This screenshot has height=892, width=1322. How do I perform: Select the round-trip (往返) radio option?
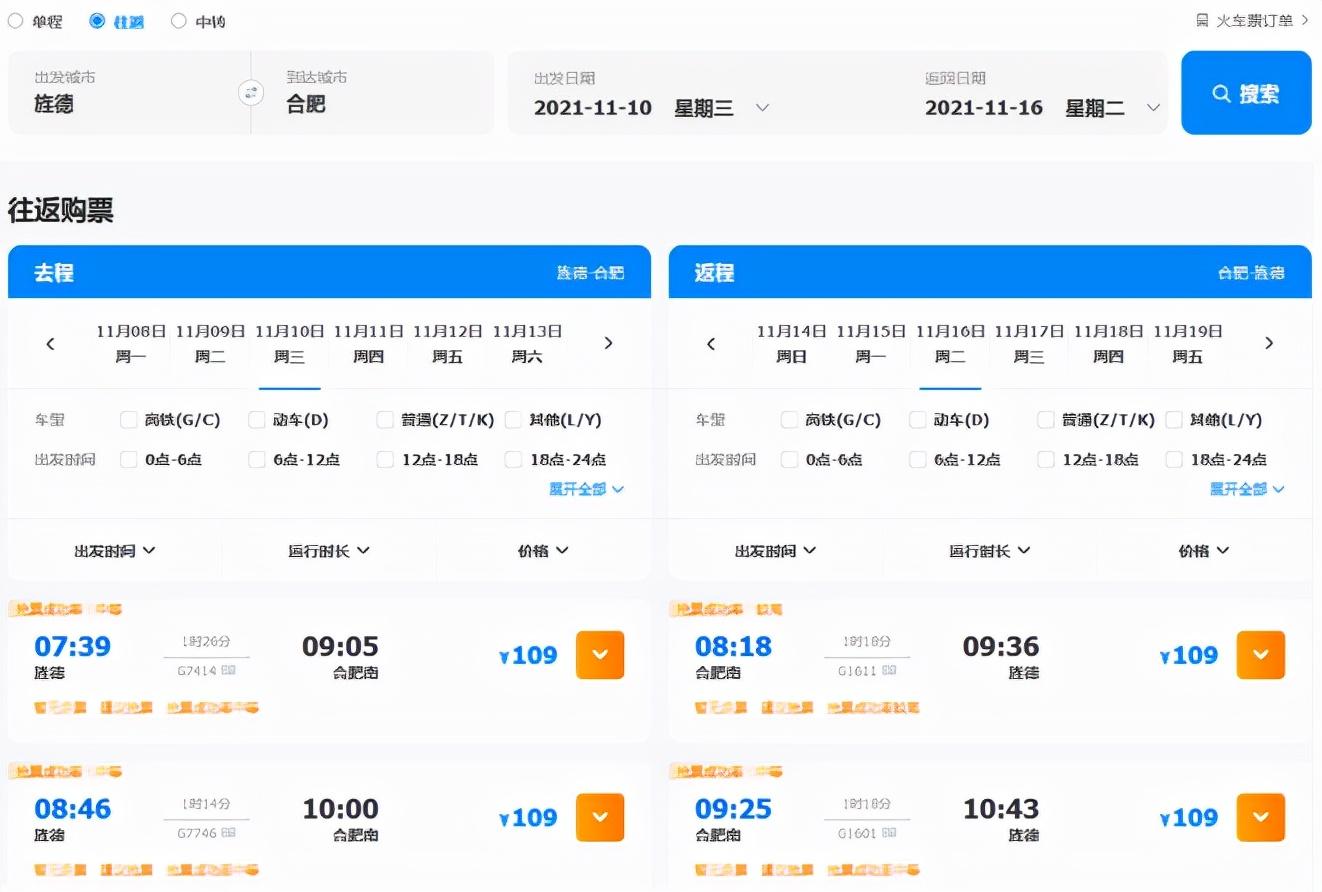tap(97, 21)
